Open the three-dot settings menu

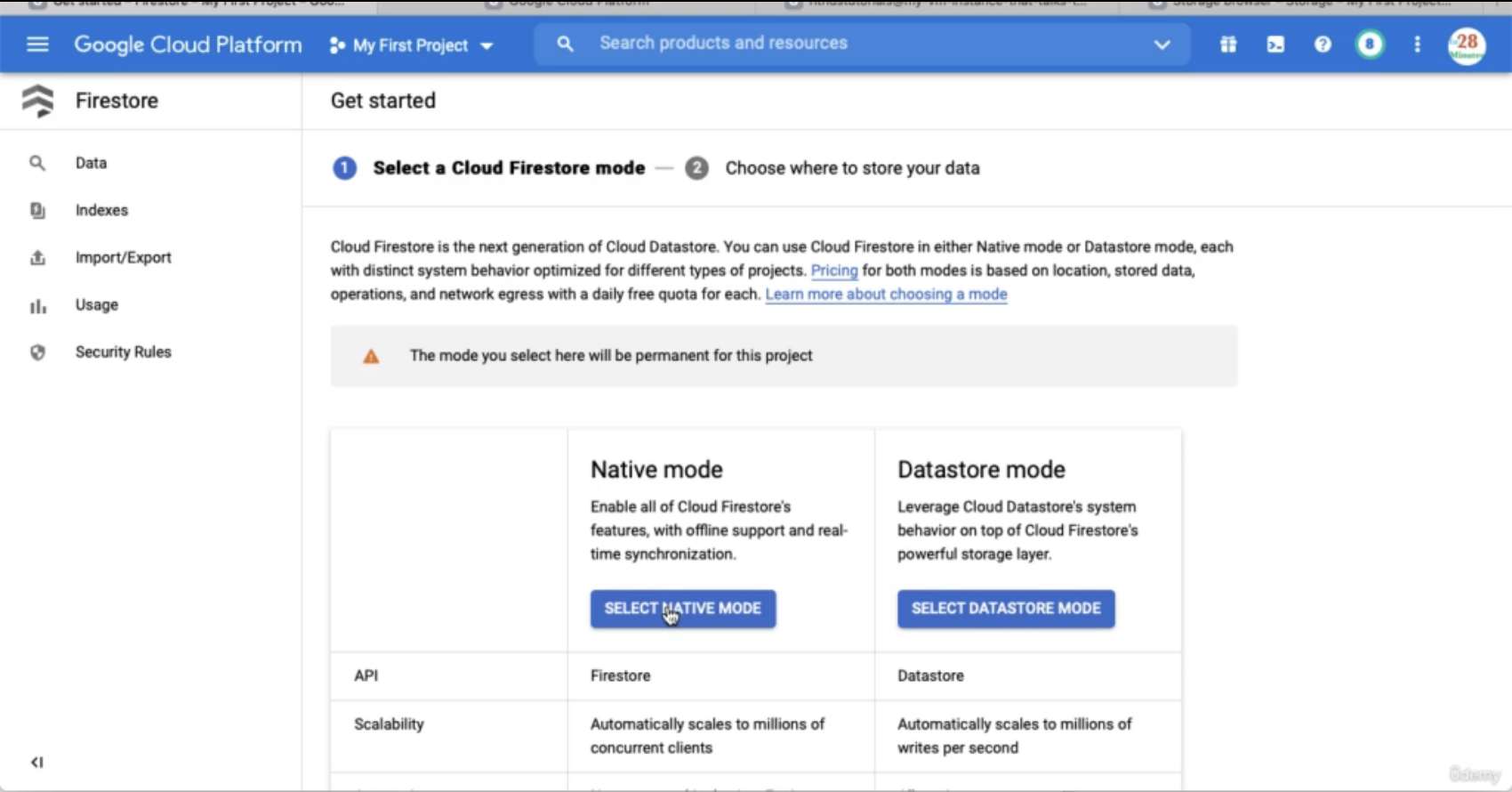click(x=1417, y=44)
